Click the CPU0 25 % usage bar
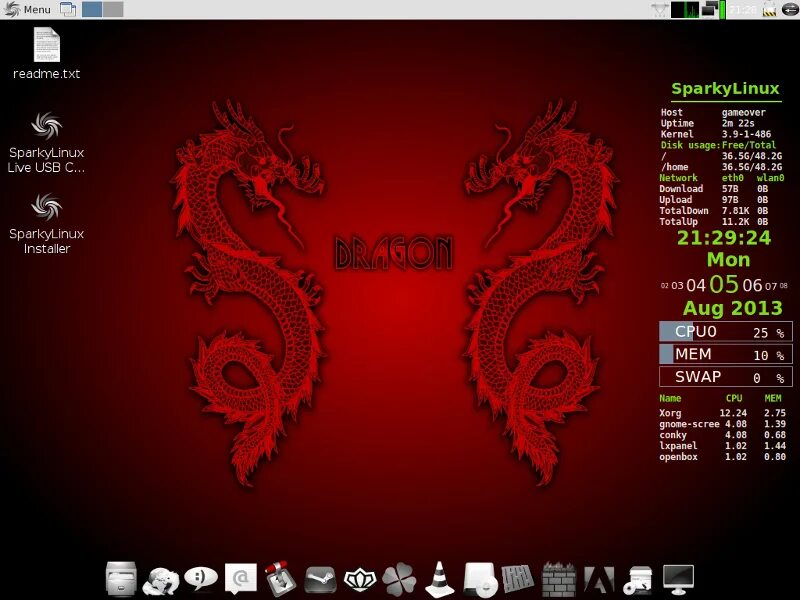800x600 pixels. tap(726, 332)
